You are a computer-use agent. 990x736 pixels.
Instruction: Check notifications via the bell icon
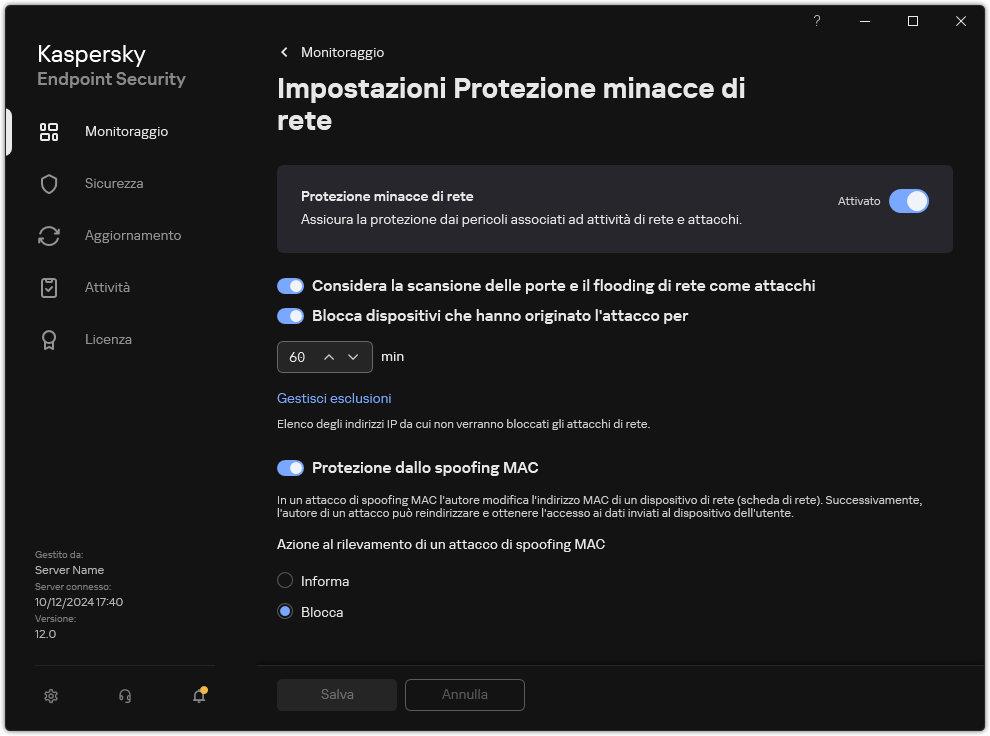click(197, 695)
